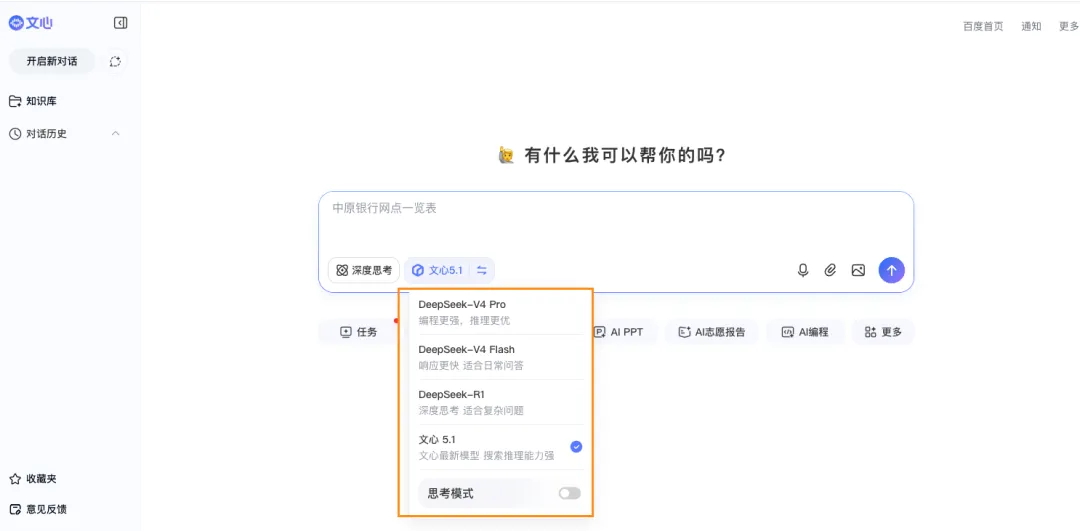1080x531 pixels.
Task: Click the 文心最新模型 搜索推理能力强 description
Action: coord(486,456)
